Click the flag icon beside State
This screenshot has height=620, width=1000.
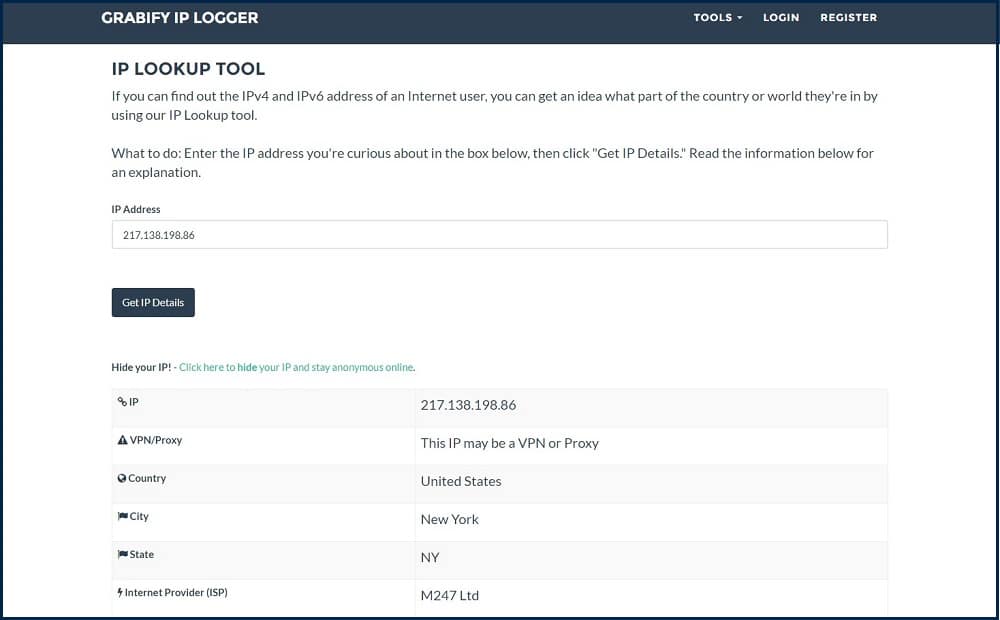pyautogui.click(x=121, y=554)
